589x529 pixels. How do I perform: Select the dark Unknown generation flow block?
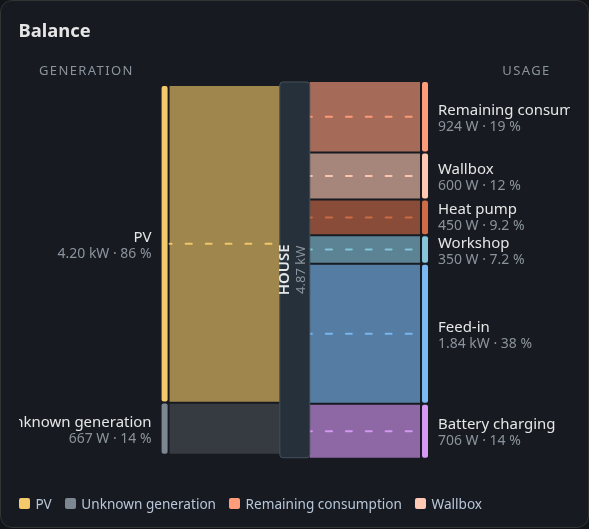[224, 428]
